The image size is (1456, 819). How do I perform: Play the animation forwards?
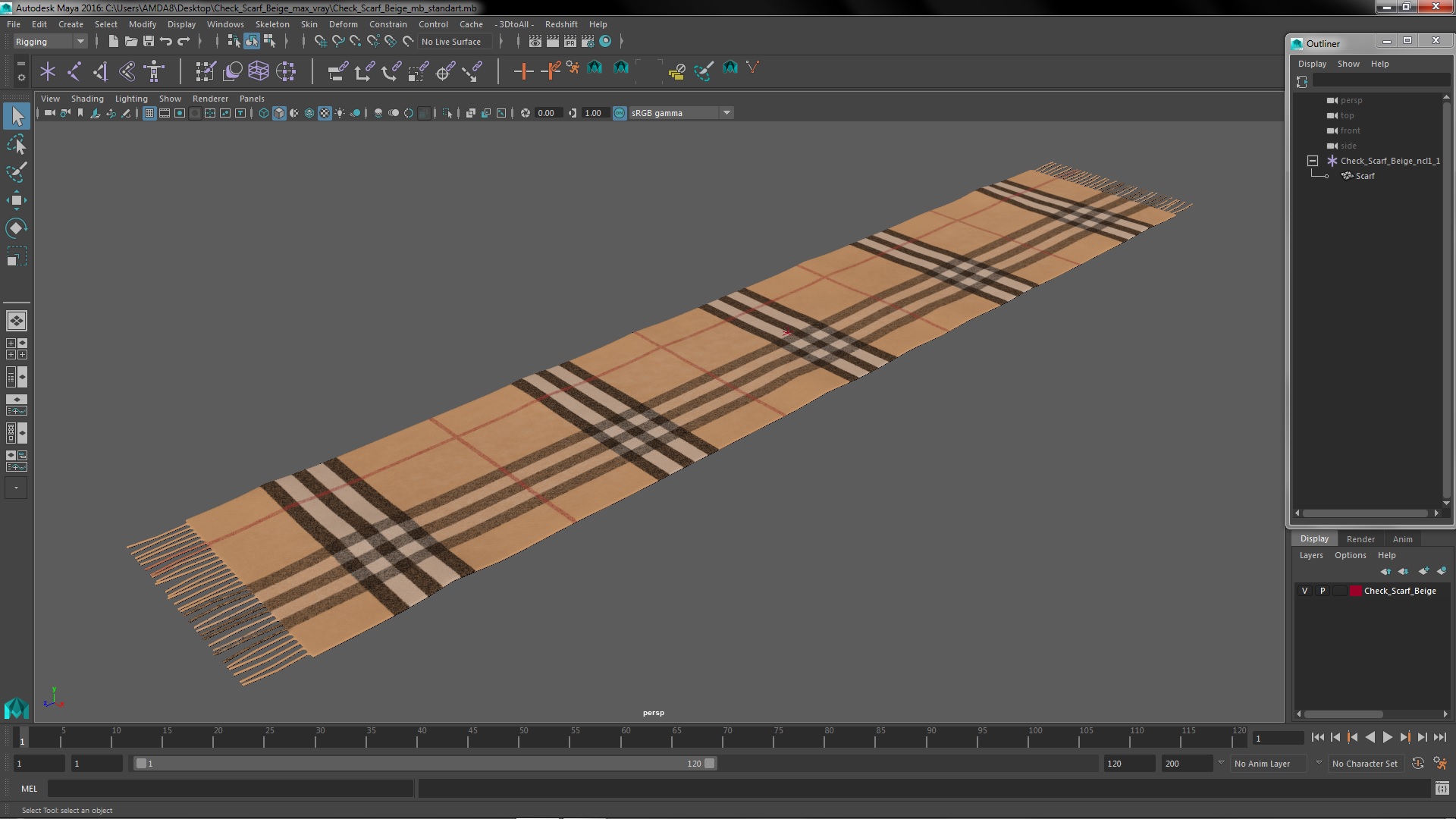pyautogui.click(x=1387, y=737)
